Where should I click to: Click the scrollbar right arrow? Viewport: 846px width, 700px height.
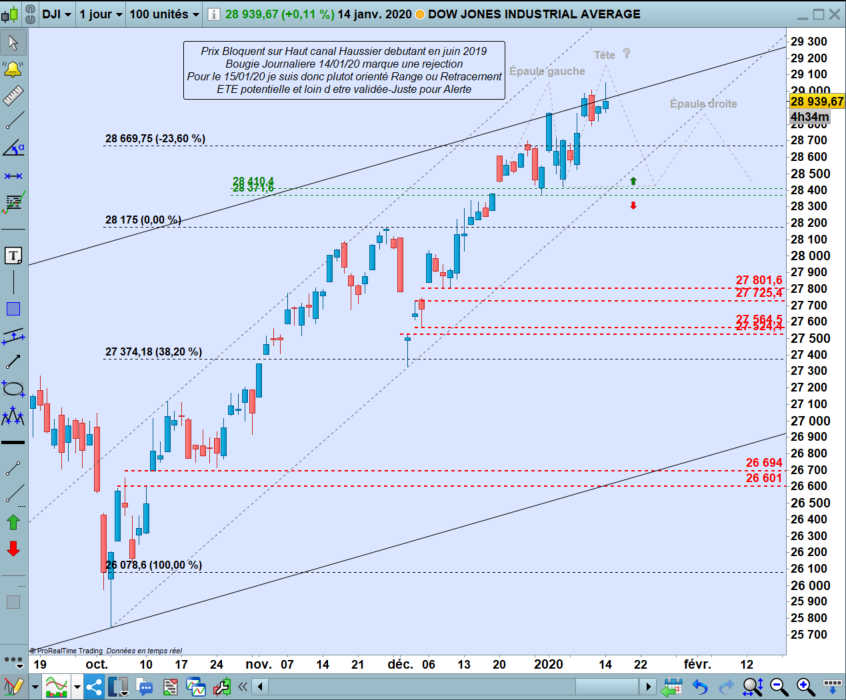(x=648, y=687)
